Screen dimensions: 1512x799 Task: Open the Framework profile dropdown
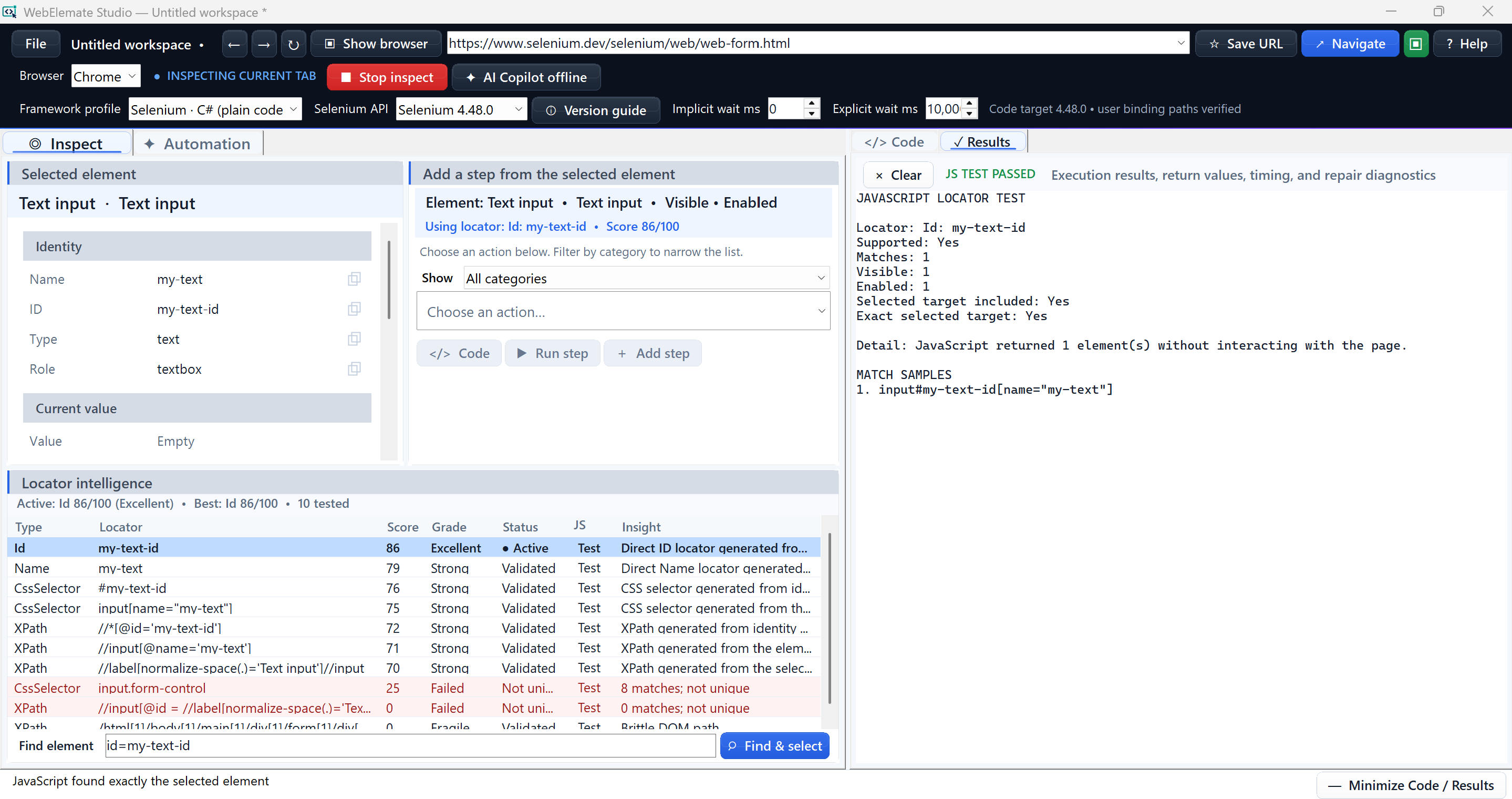pyautogui.click(x=215, y=109)
